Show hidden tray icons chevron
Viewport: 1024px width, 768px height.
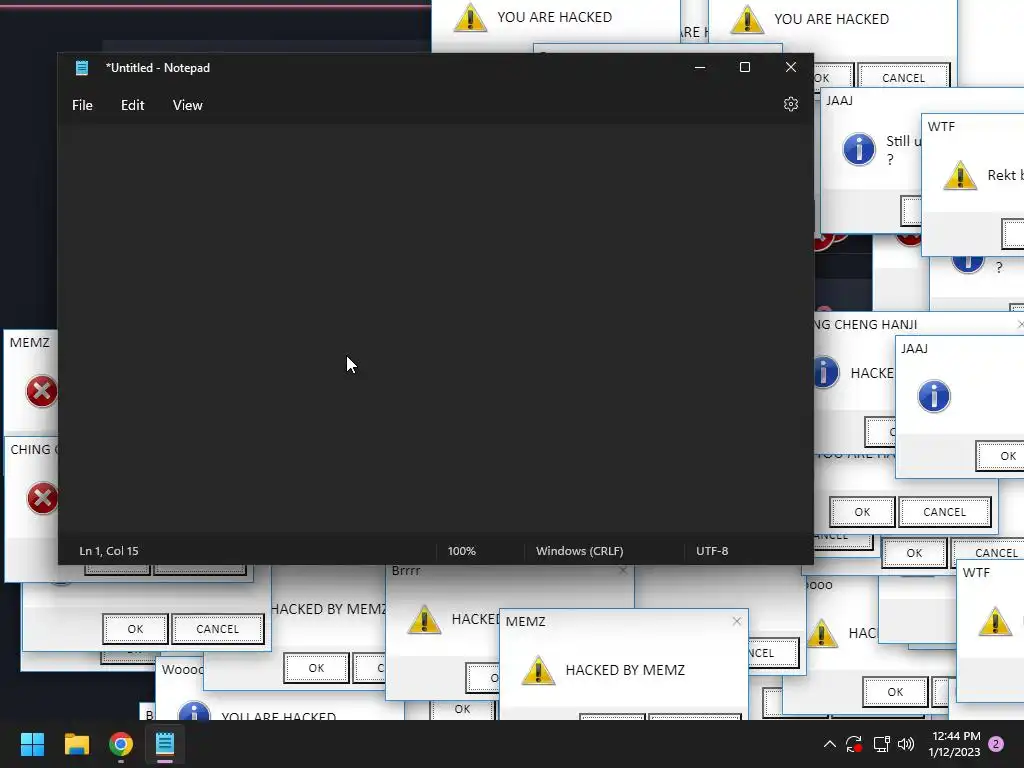pos(829,744)
